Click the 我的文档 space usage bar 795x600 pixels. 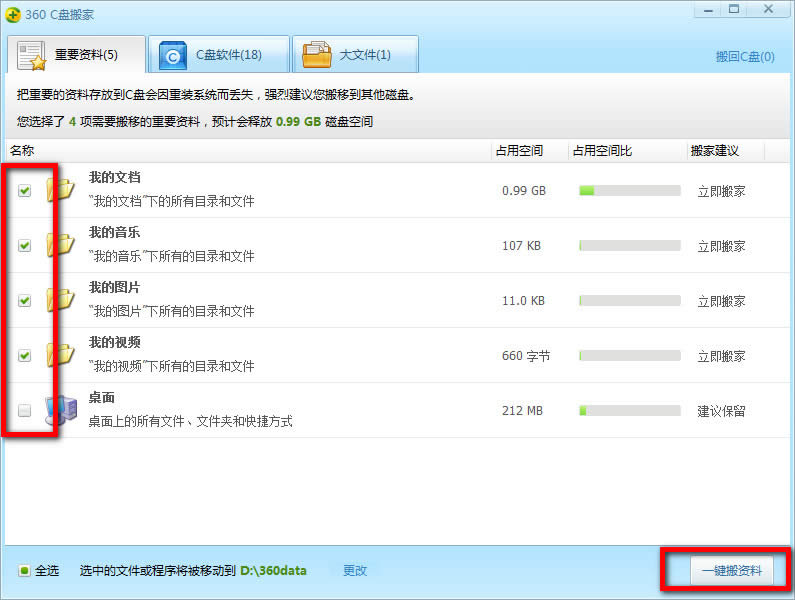(629, 191)
